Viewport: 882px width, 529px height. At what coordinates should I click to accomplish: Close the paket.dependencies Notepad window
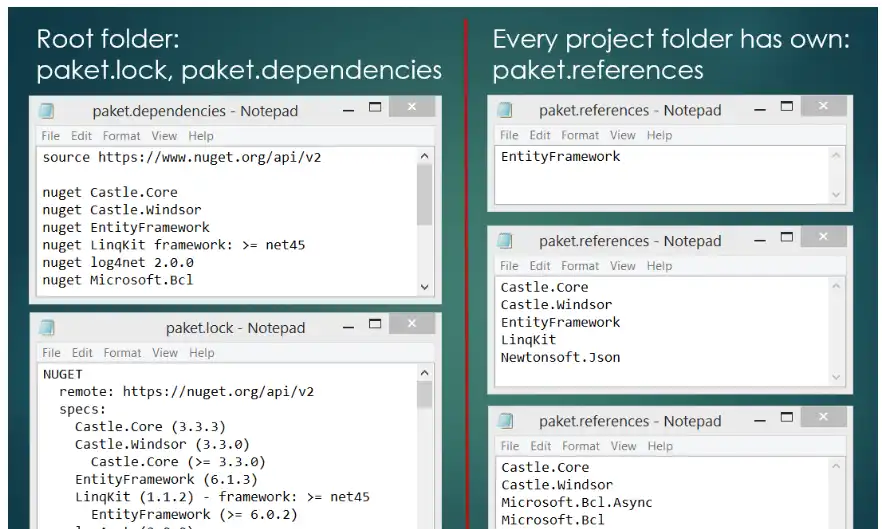[x=412, y=106]
